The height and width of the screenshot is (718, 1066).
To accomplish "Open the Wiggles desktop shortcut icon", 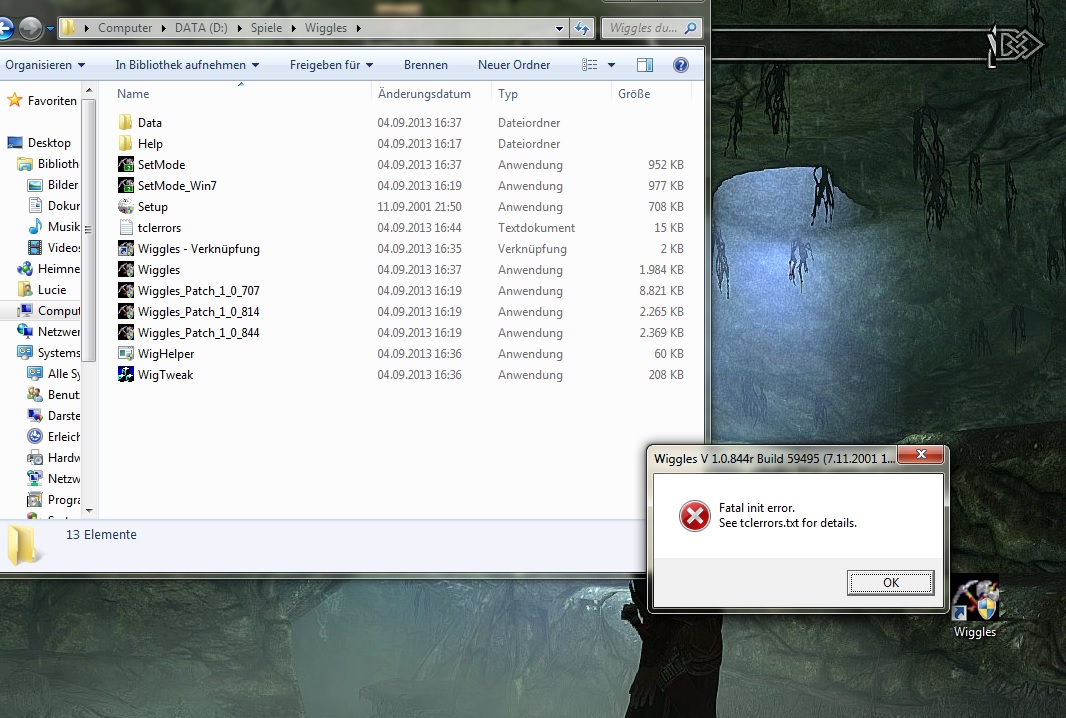I will coord(975,598).
